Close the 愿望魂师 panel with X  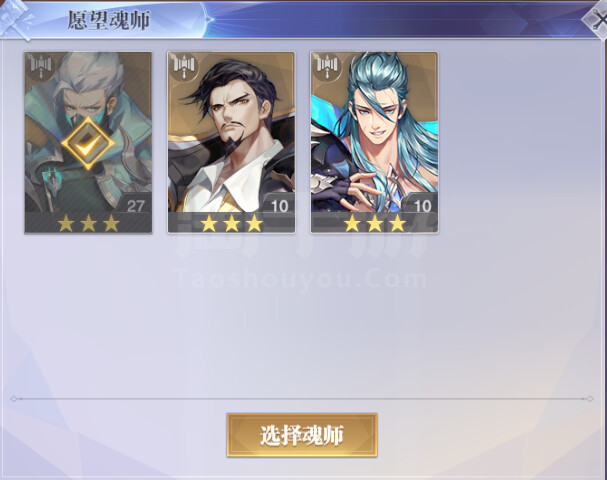click(x=597, y=20)
